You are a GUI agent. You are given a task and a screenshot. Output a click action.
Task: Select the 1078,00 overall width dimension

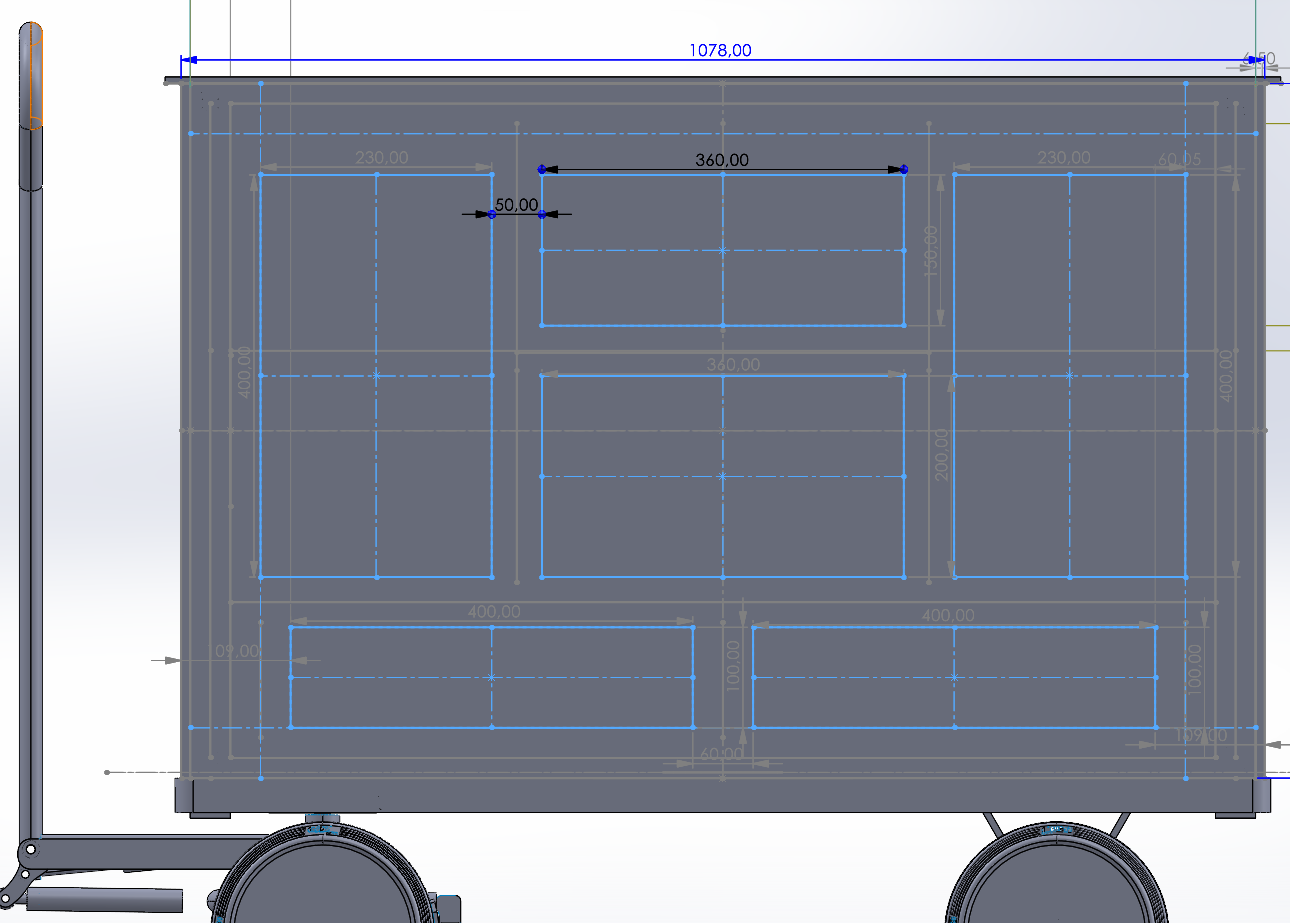[720, 50]
